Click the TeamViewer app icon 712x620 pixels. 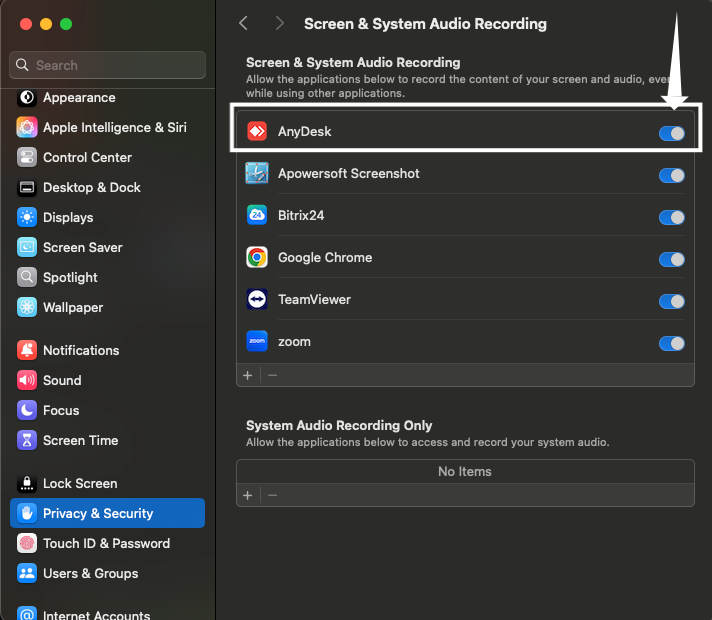pyautogui.click(x=257, y=299)
